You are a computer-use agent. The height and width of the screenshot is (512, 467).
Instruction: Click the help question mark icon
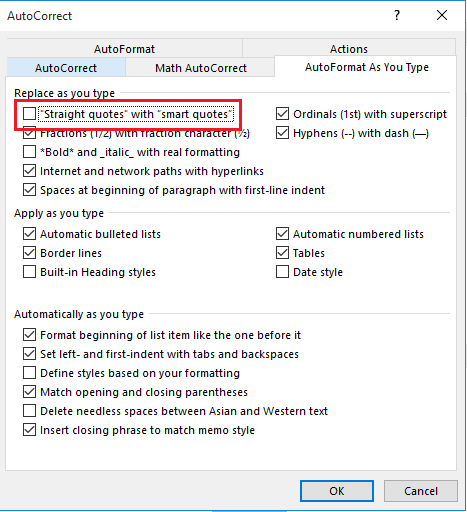(397, 15)
